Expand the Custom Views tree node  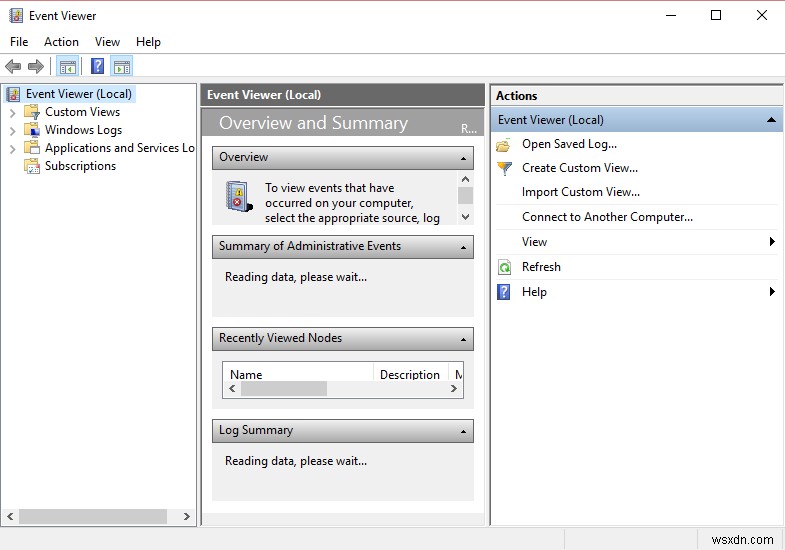coord(13,113)
